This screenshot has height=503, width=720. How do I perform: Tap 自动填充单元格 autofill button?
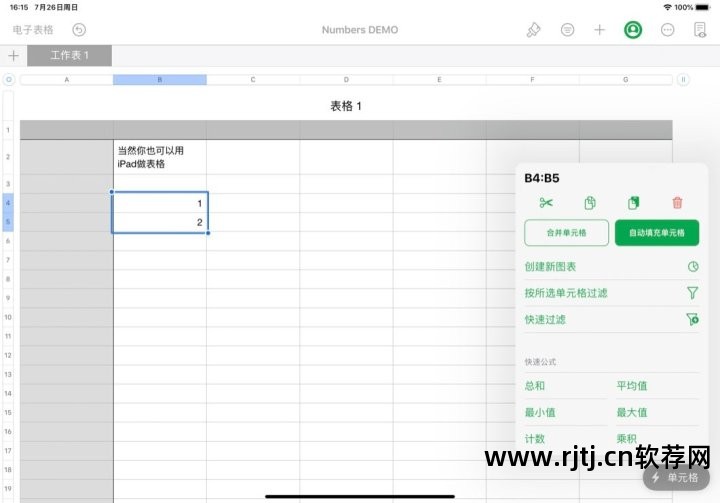pyautogui.click(x=657, y=233)
